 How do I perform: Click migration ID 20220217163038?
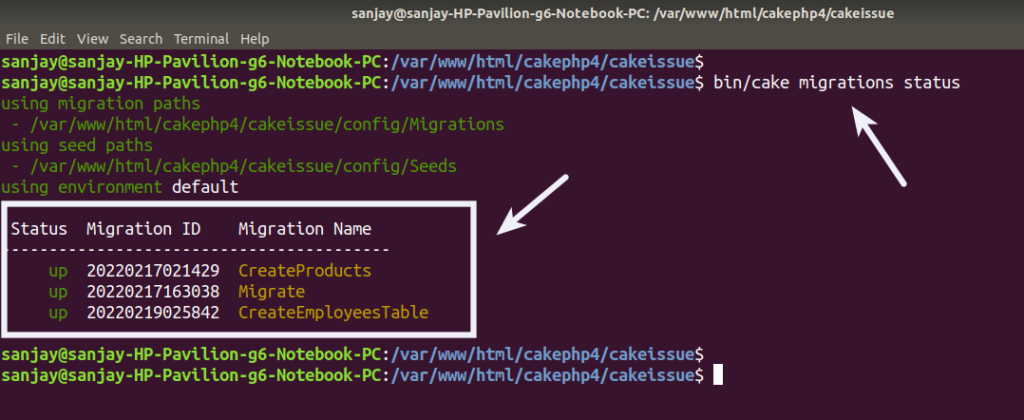pos(153,291)
